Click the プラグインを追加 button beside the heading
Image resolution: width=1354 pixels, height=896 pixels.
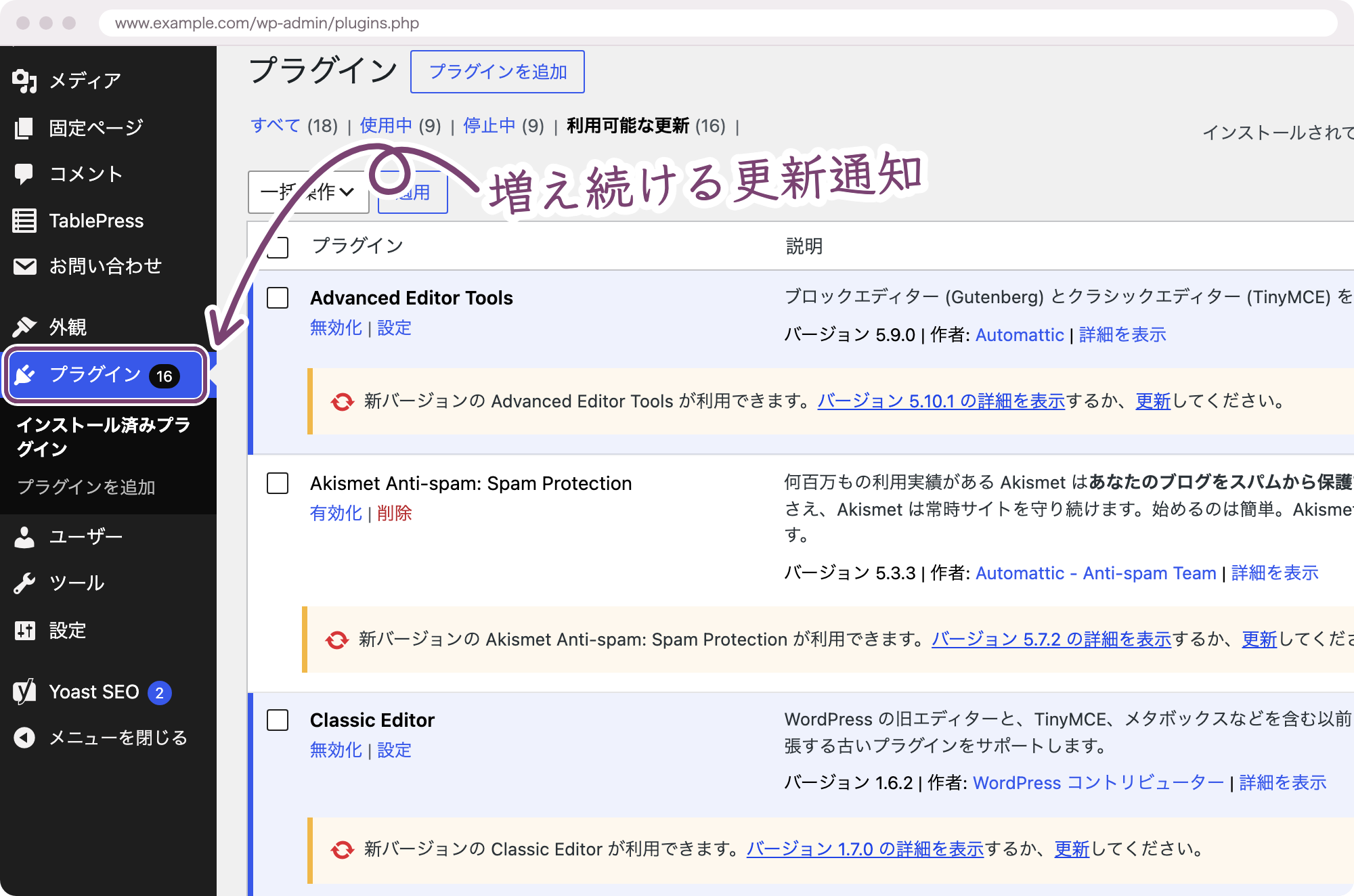tap(498, 72)
